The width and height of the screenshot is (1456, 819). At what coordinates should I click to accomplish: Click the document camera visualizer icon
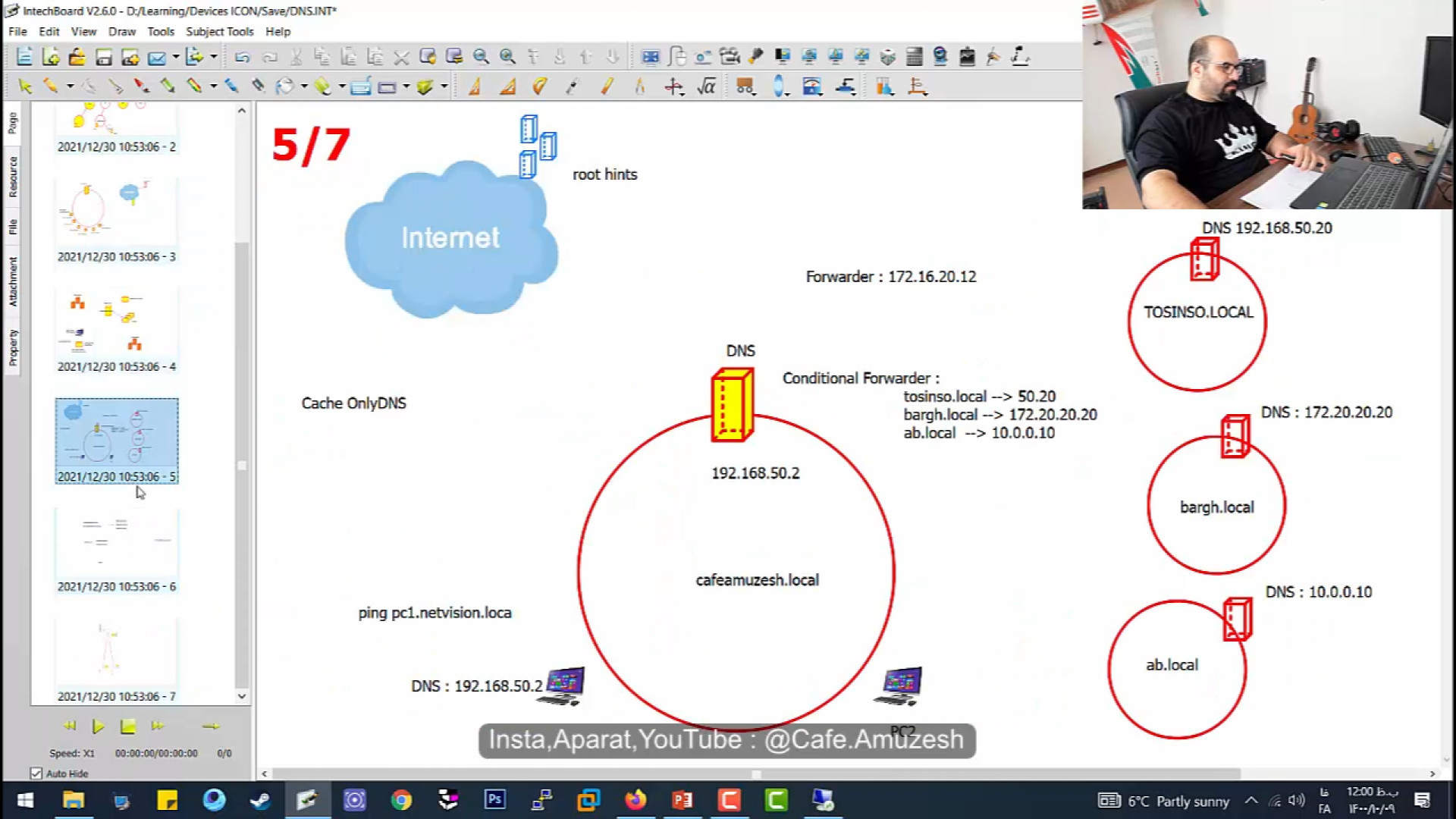click(1021, 57)
